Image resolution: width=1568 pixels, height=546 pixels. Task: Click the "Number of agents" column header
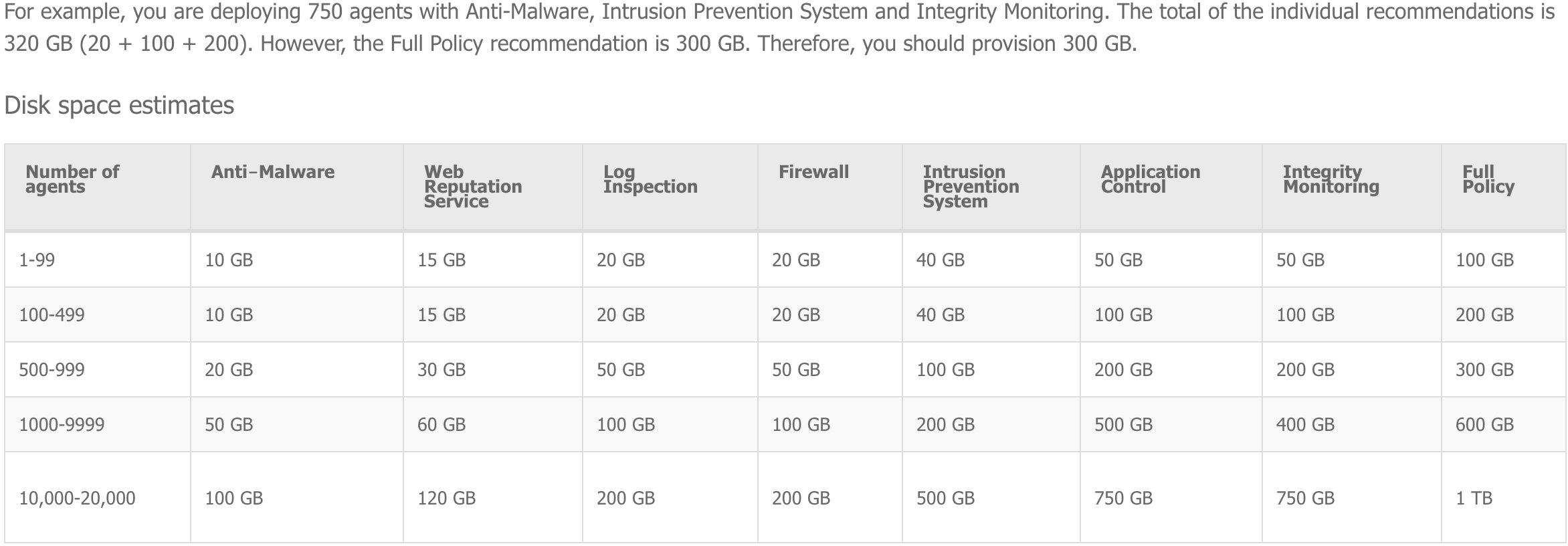click(x=72, y=179)
